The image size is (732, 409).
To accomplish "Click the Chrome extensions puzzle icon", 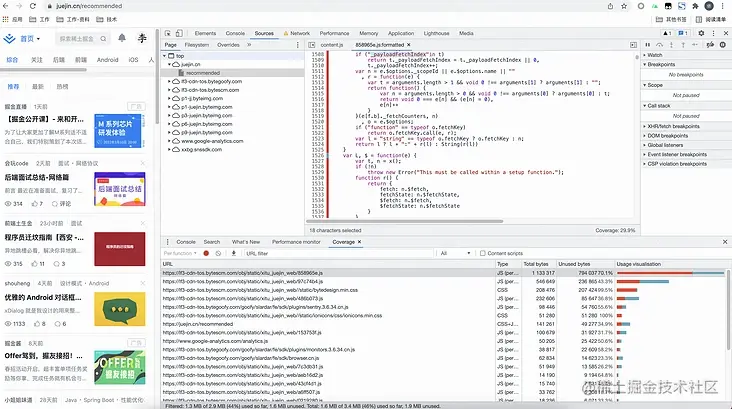I will click(695, 6).
